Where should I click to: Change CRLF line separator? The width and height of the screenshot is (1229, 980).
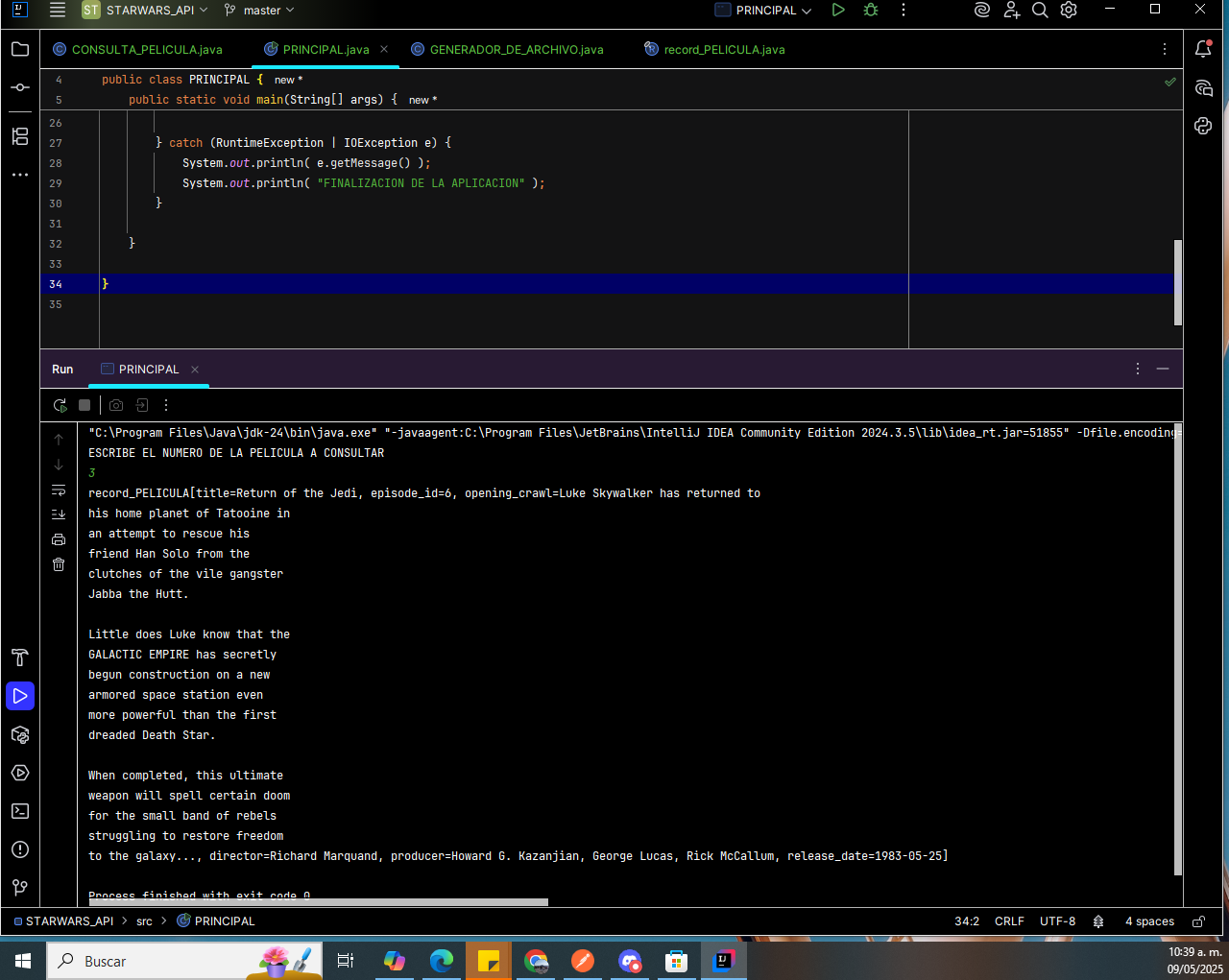pyautogui.click(x=1009, y=921)
